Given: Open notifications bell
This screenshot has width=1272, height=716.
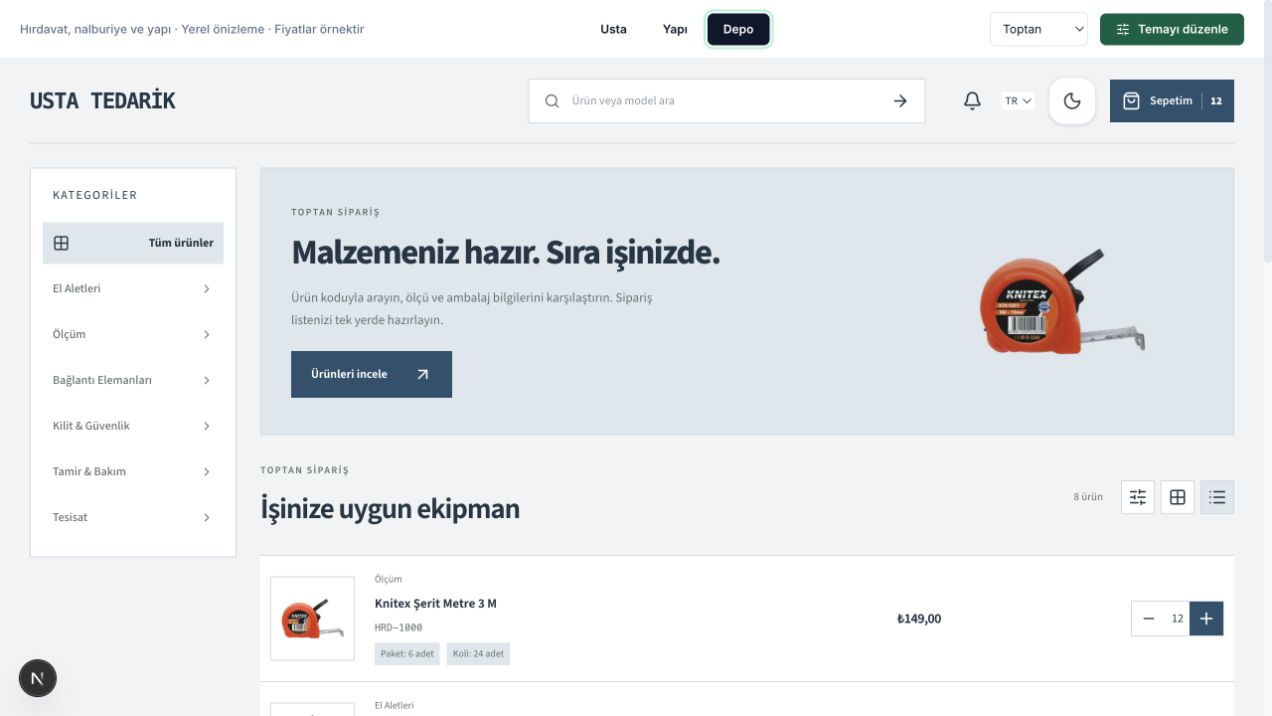Looking at the screenshot, I should (x=972, y=101).
